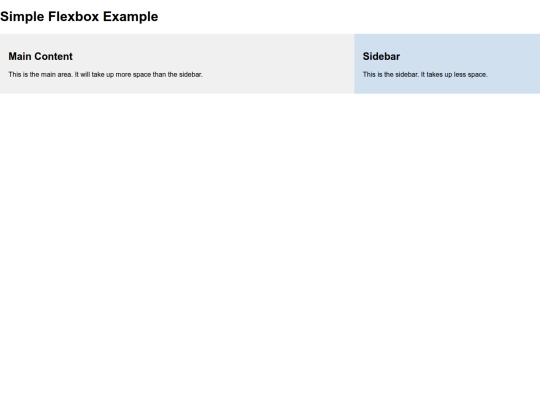Click the 'Simple Flexbox Example' page heading
540x405 pixels.
click(x=79, y=17)
